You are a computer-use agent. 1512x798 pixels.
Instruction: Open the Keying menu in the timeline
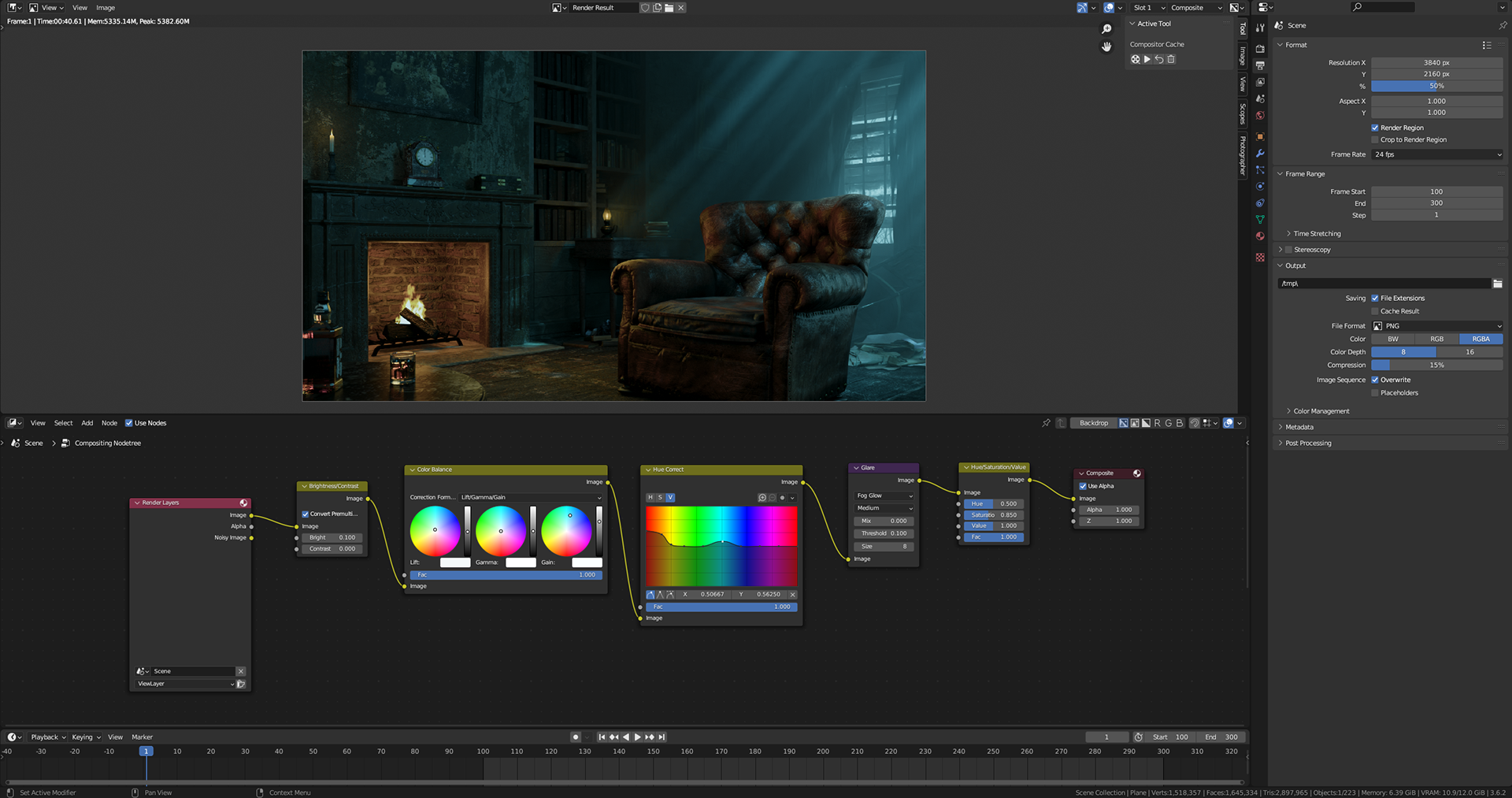click(x=86, y=737)
